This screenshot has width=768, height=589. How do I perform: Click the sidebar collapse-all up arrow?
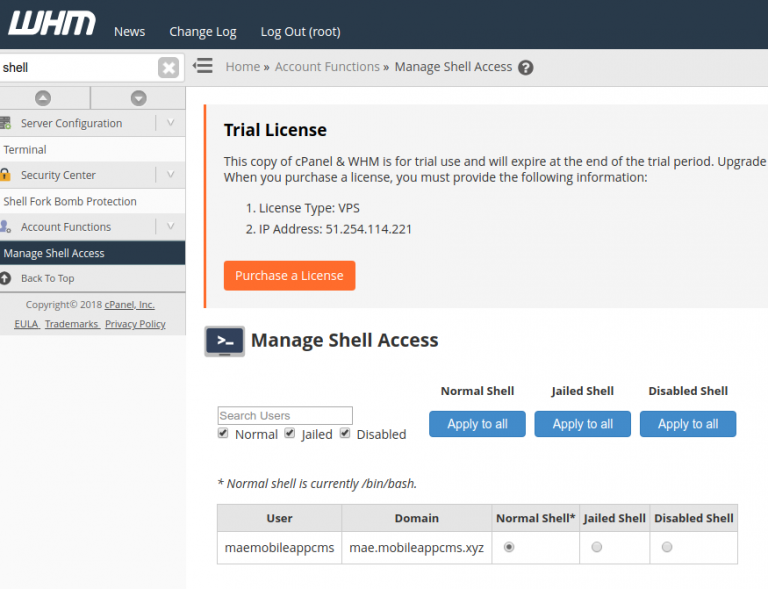tap(43, 98)
